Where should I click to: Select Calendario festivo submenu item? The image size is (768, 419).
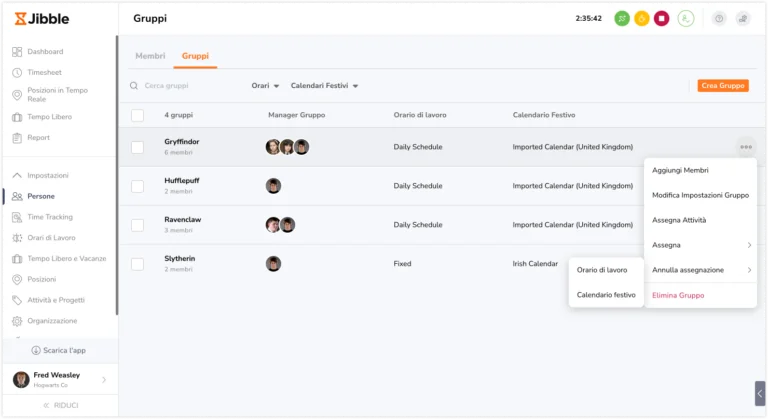point(606,295)
